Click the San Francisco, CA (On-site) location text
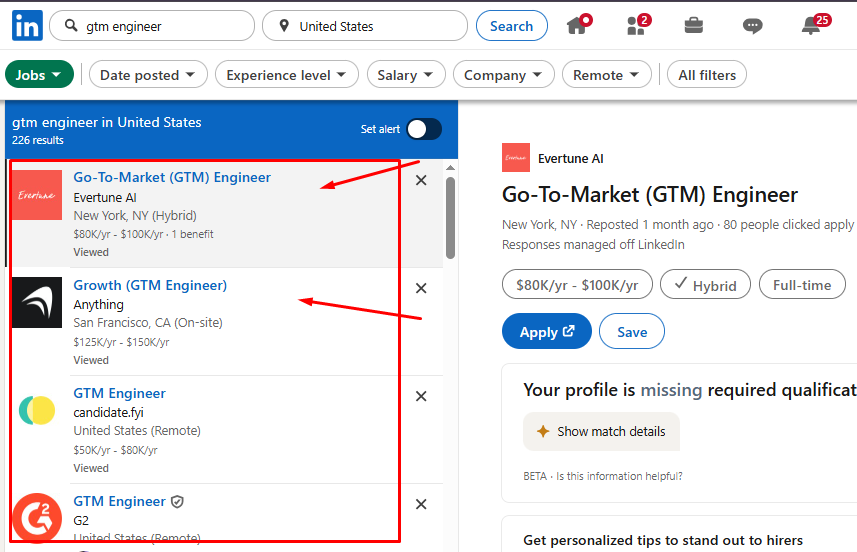This screenshot has height=552, width=857. point(148,322)
